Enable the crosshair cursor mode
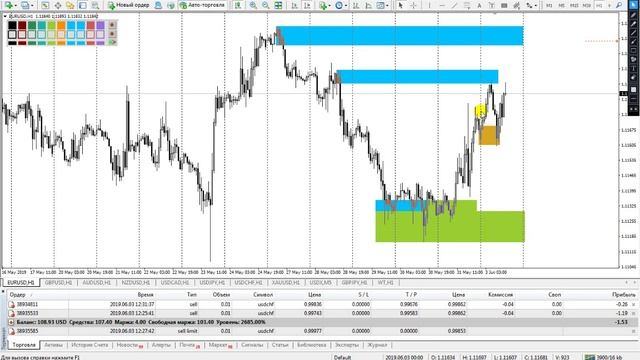This screenshot has height=360, width=640. coord(413,5)
